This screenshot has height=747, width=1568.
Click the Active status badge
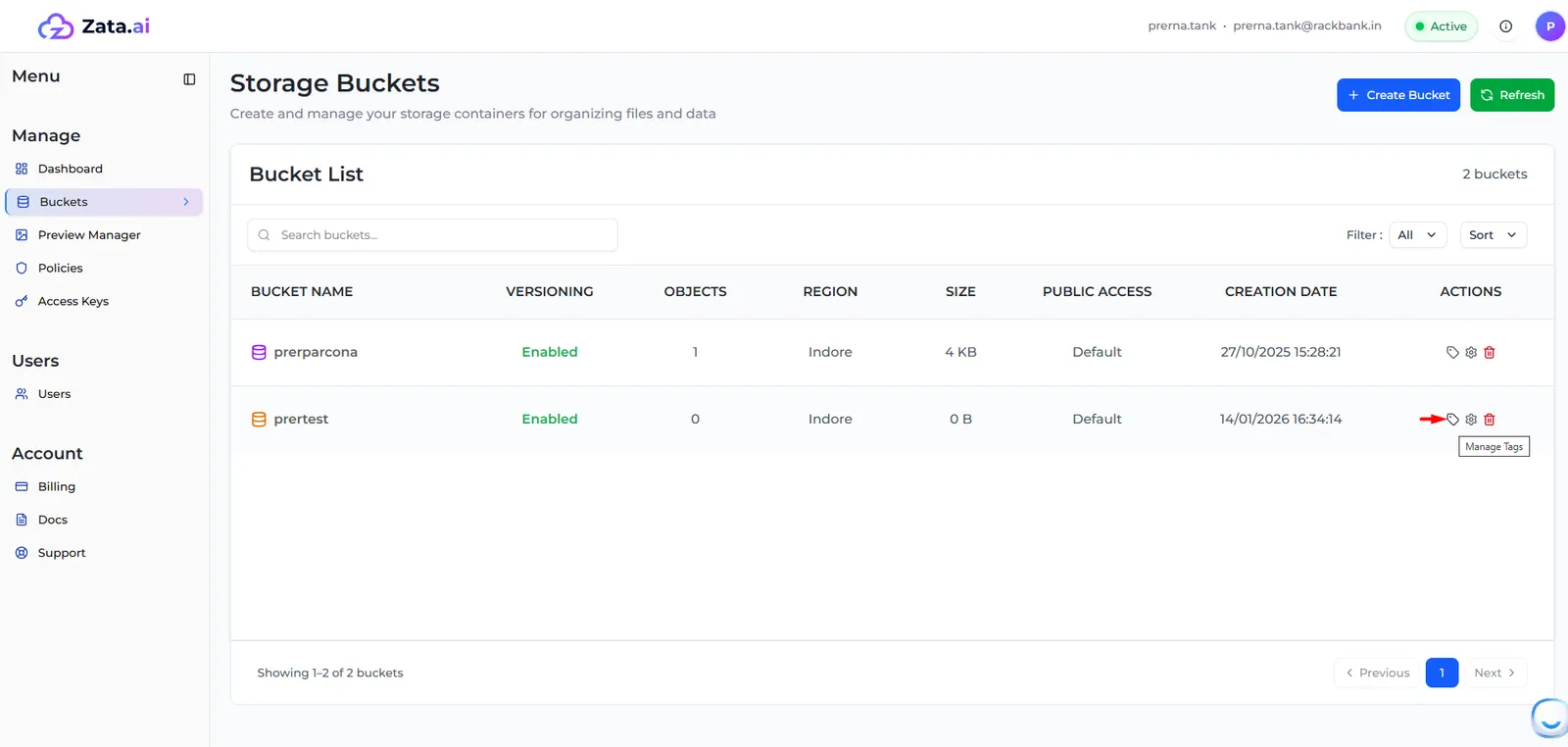(1441, 26)
